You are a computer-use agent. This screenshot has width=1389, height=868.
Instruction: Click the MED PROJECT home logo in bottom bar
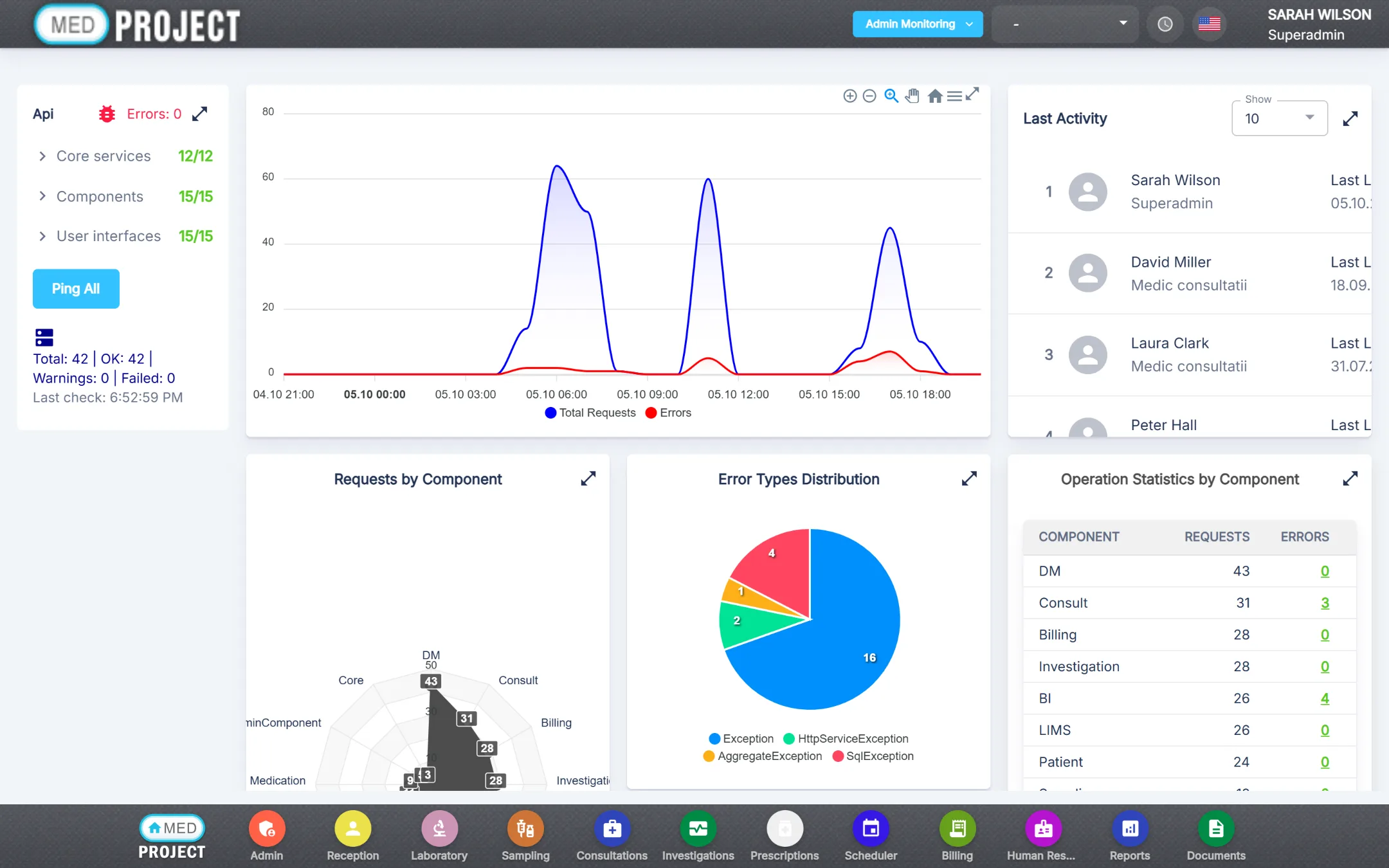[x=172, y=837]
